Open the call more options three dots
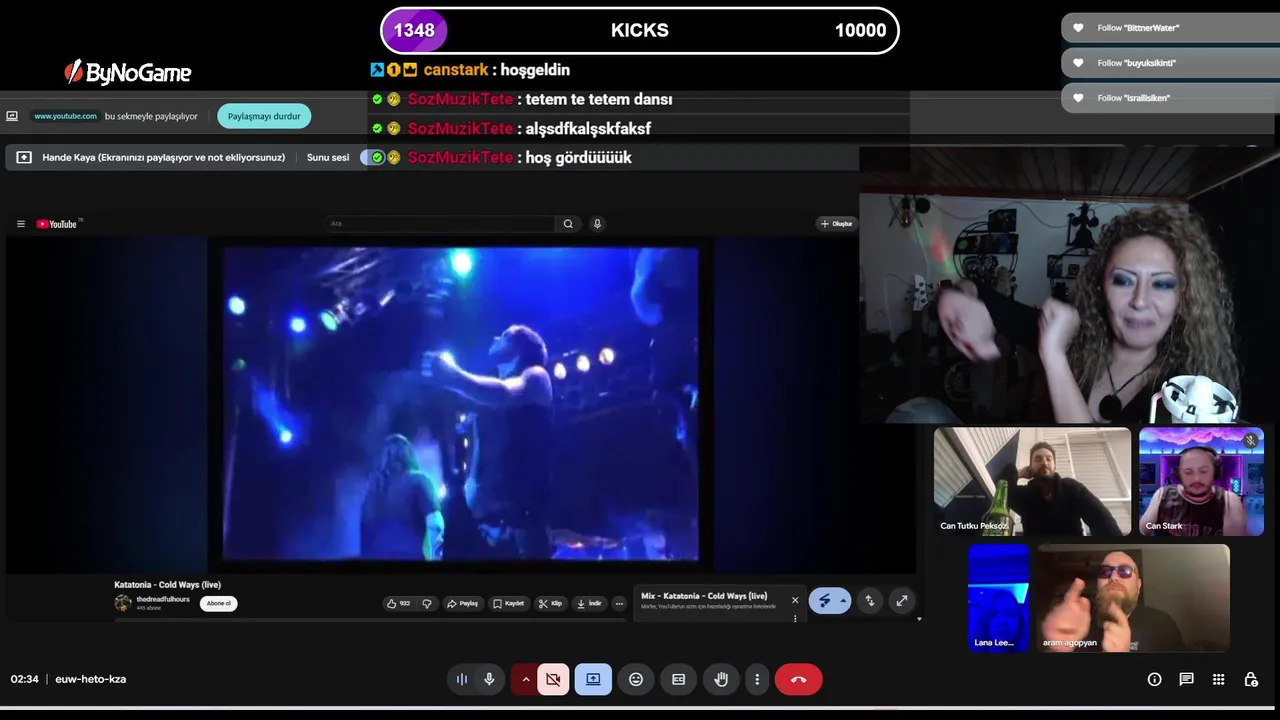The width and height of the screenshot is (1280, 720). (x=757, y=679)
